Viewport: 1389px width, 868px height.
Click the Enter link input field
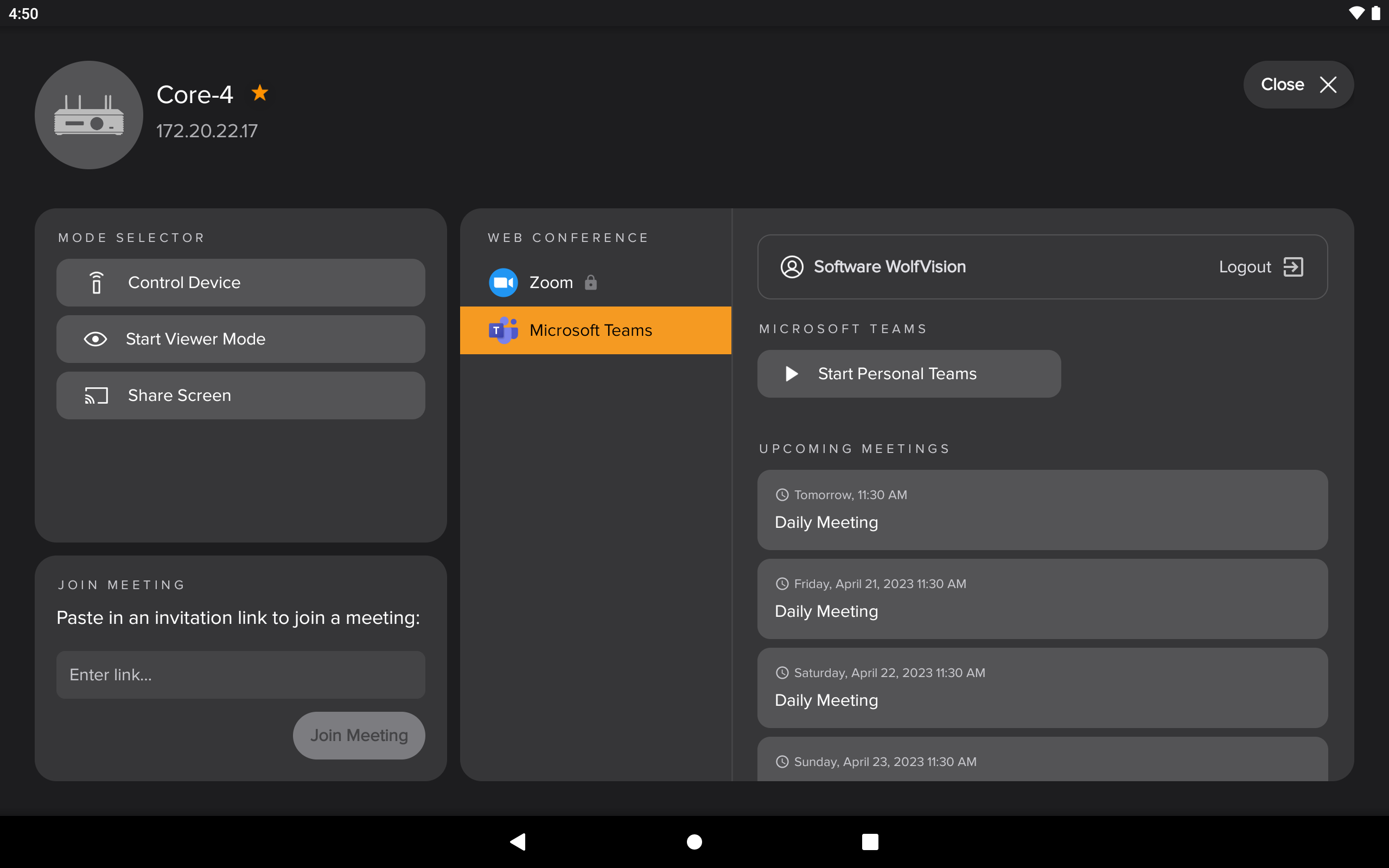point(240,674)
